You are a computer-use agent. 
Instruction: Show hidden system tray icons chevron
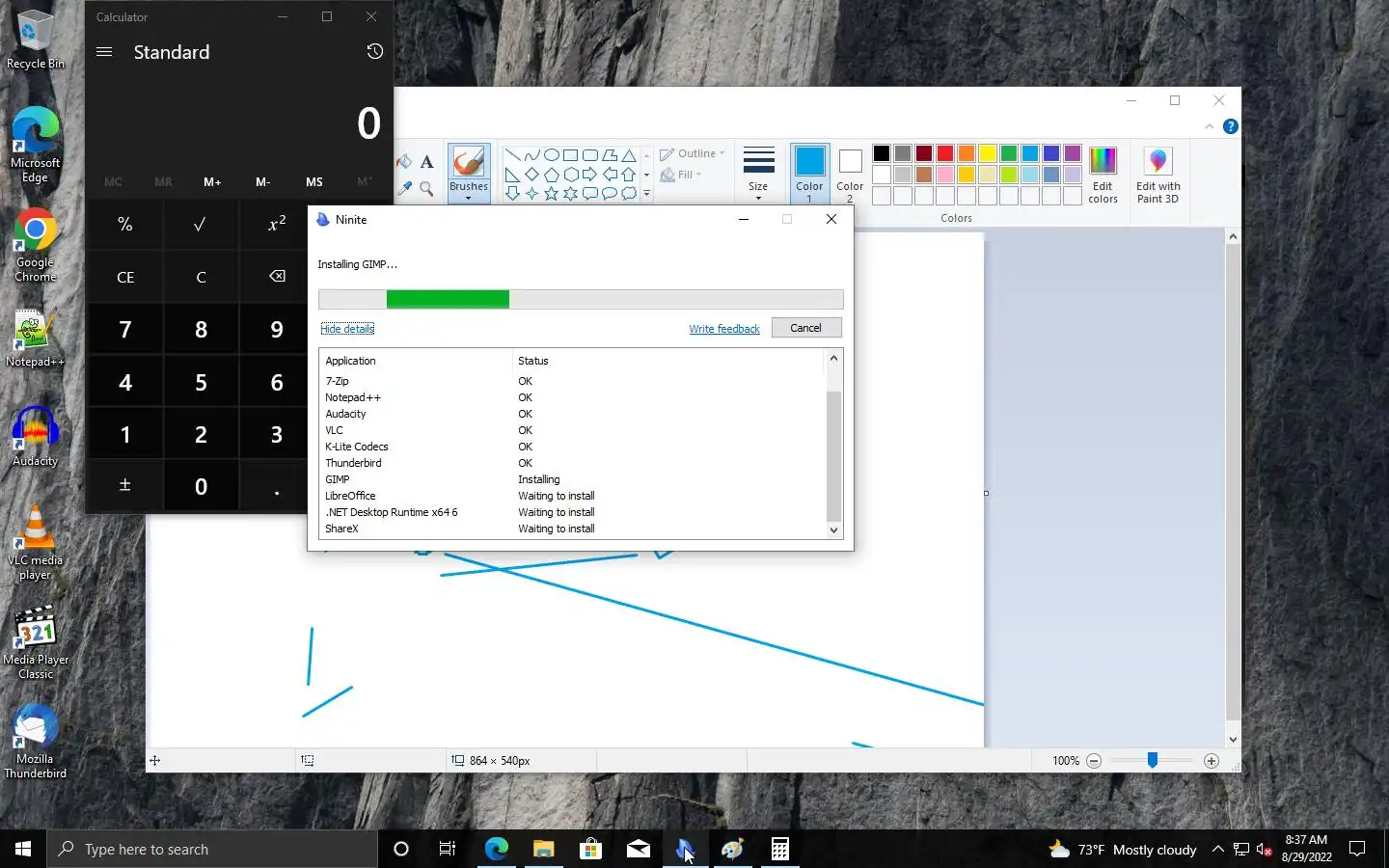tap(1217, 850)
